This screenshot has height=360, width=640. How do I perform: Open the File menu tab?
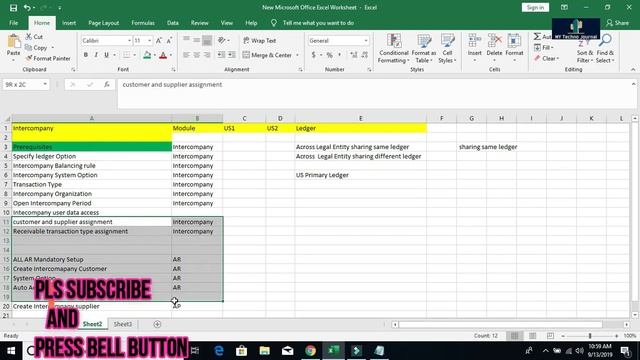pos(13,23)
